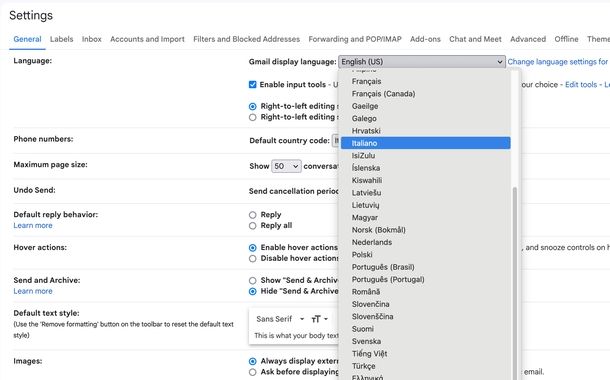This screenshot has width=610, height=380.
Task: Click Change language settings link
Action: coord(558,62)
